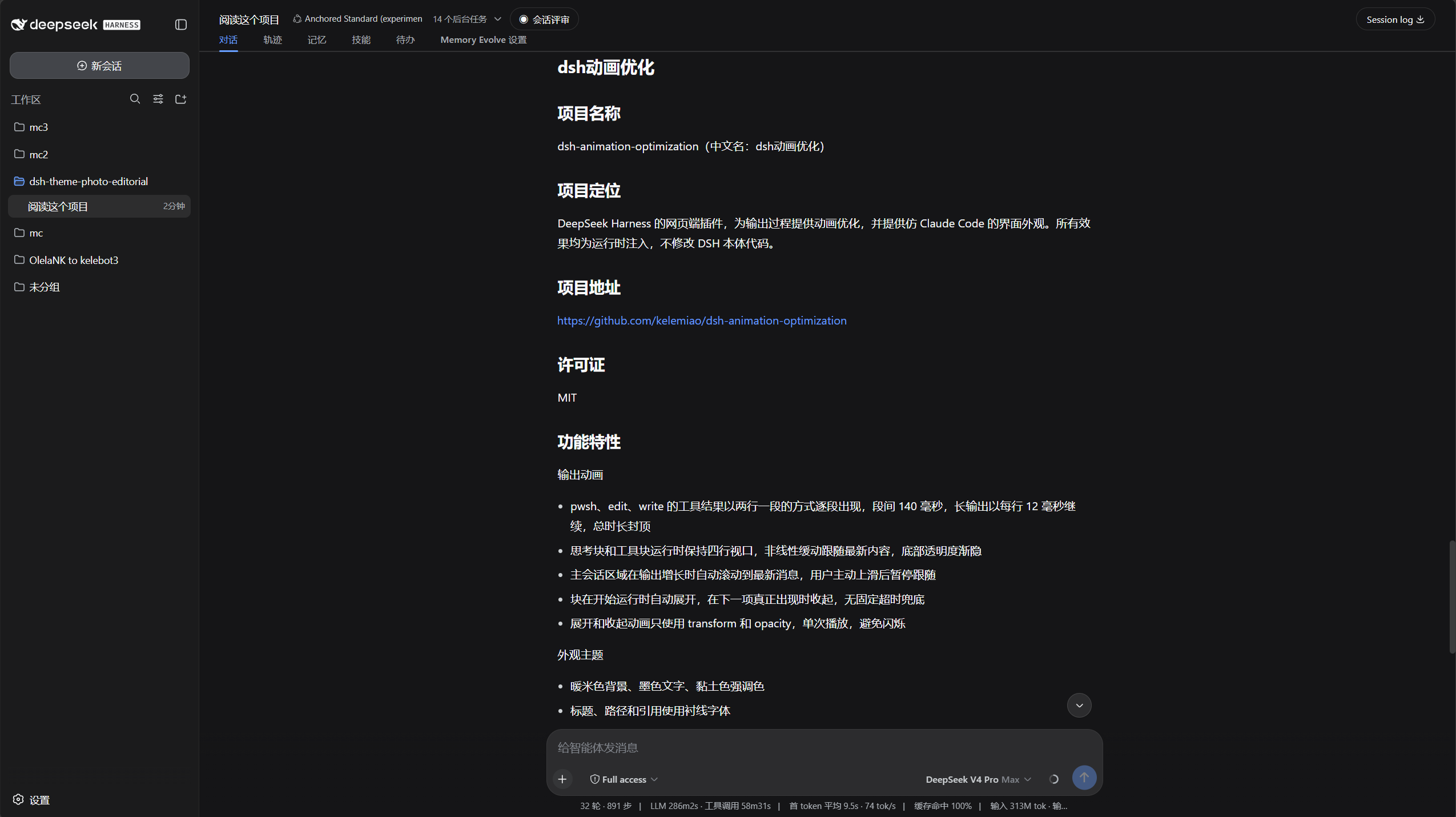Click LLM 286m2s status entry
This screenshot has height=817, width=1456.
pos(710,806)
